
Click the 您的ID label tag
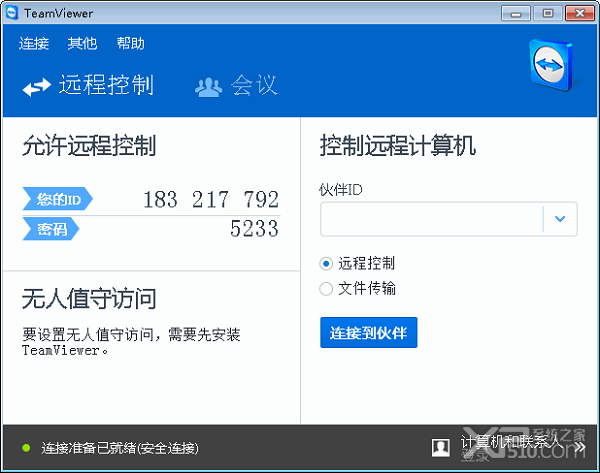(57, 199)
